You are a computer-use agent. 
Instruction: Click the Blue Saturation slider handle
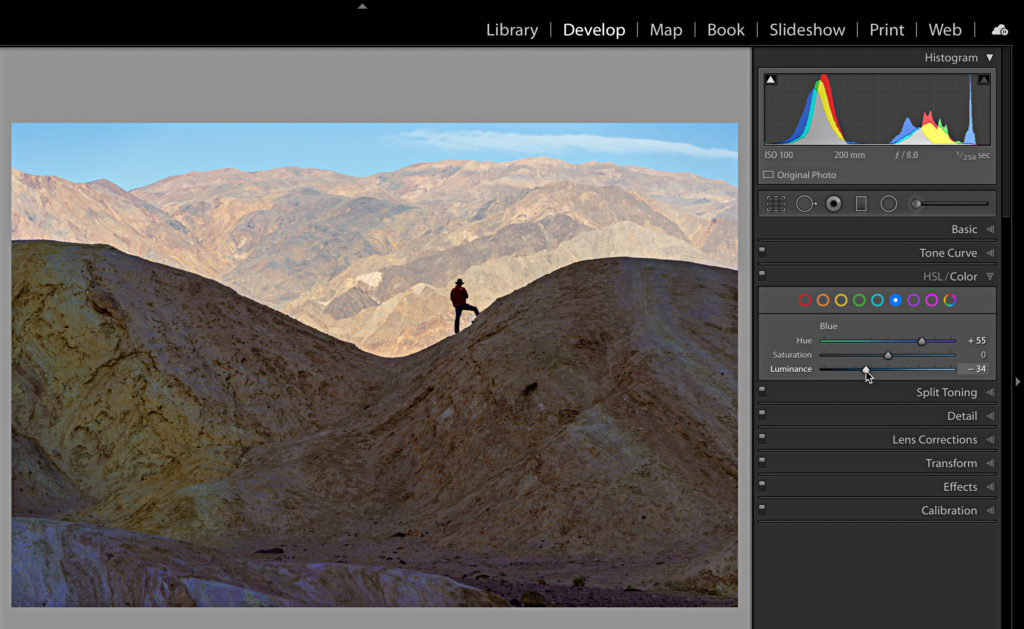pyautogui.click(x=888, y=355)
